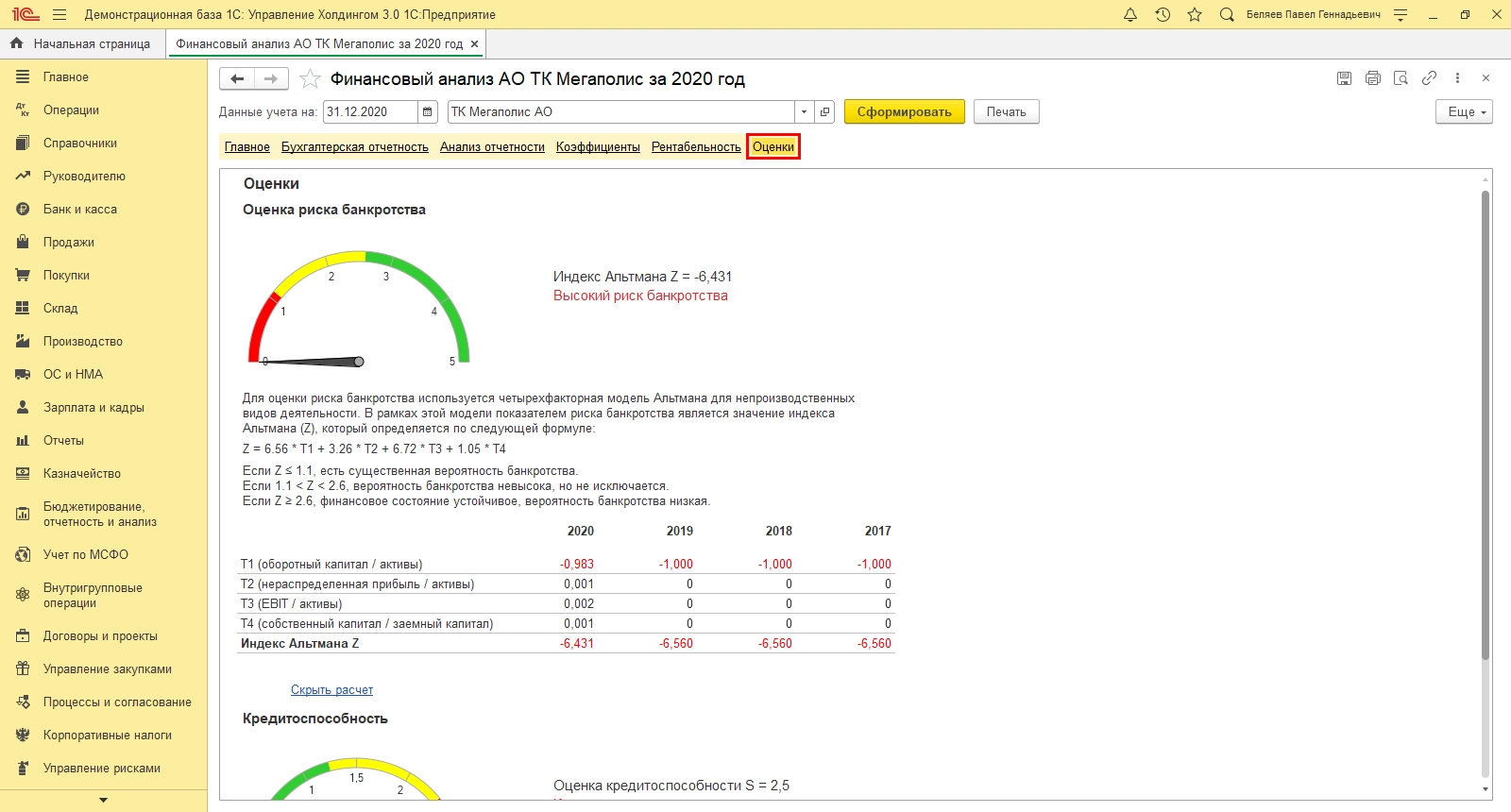The image size is (1511, 812).
Task: Click the report vertical scrollbar thumb
Action: coord(1486,425)
